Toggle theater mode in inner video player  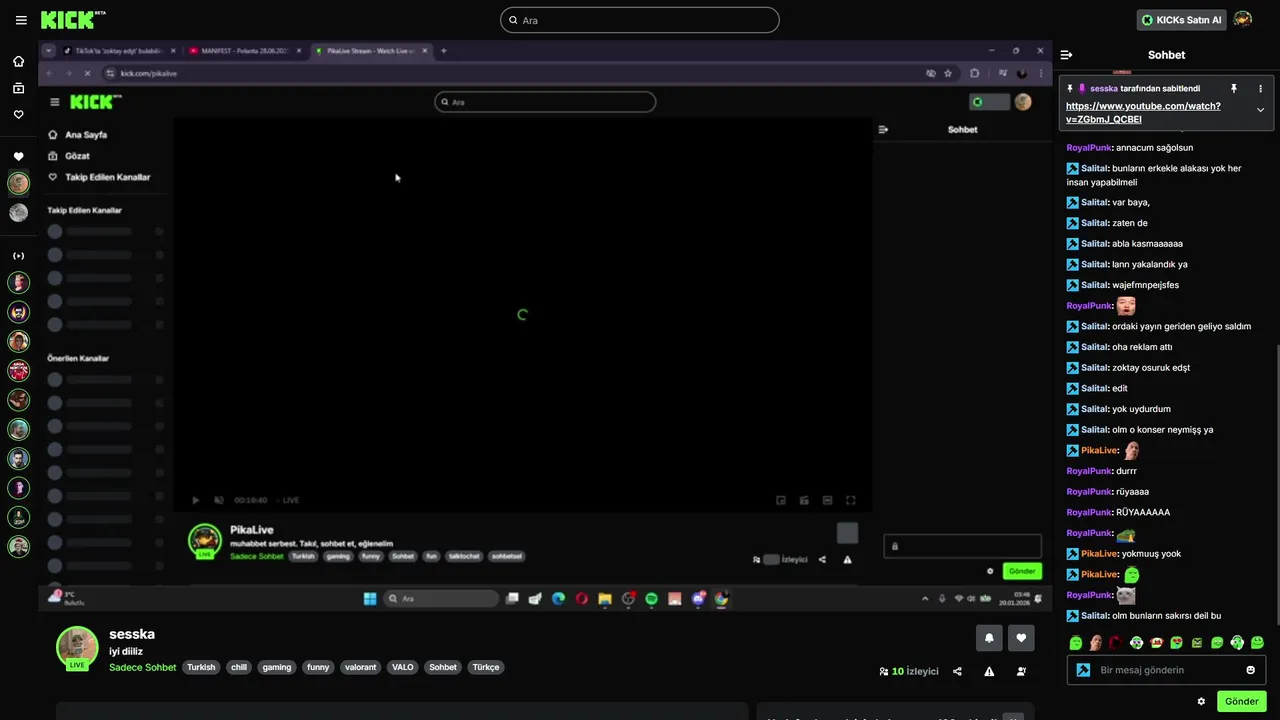[827, 500]
